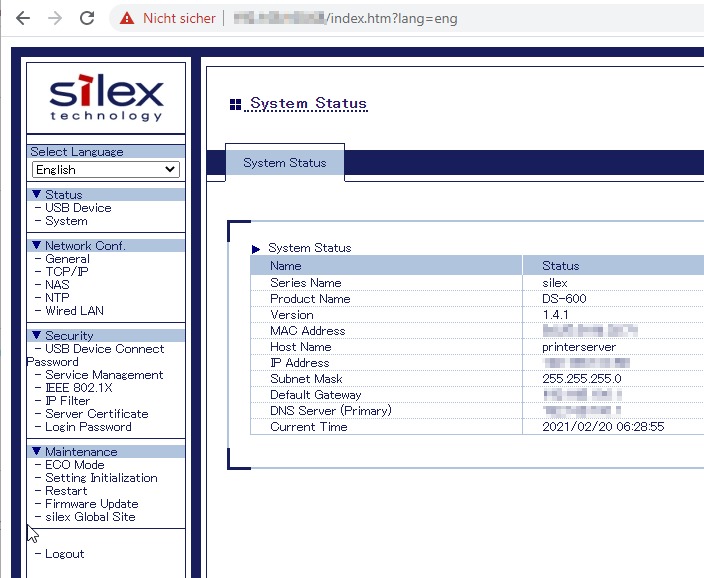Viewport: 704px width, 578px height.
Task: Click the browser address bar URL
Action: click(346, 18)
